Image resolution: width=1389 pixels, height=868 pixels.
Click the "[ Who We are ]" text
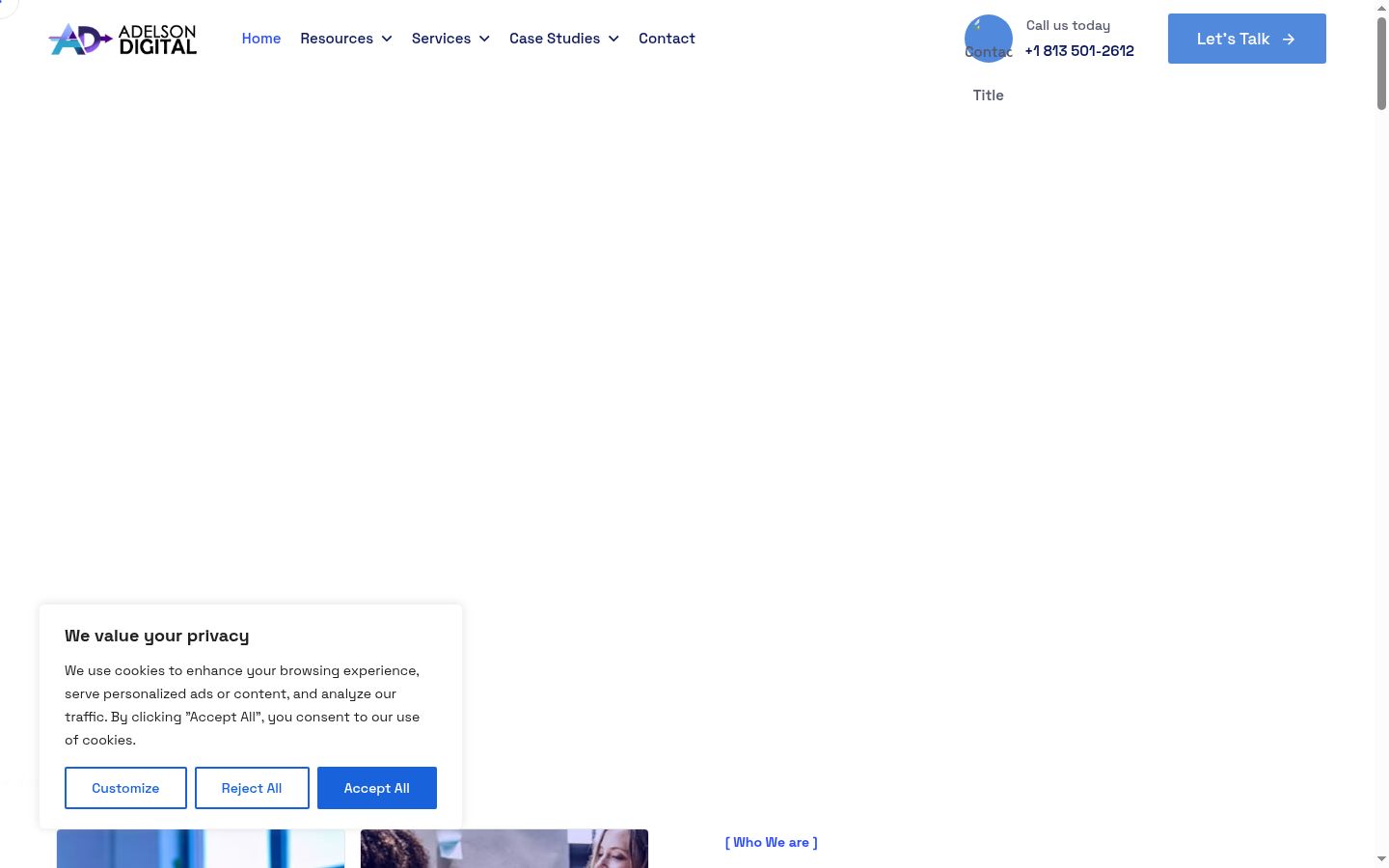pos(772,842)
